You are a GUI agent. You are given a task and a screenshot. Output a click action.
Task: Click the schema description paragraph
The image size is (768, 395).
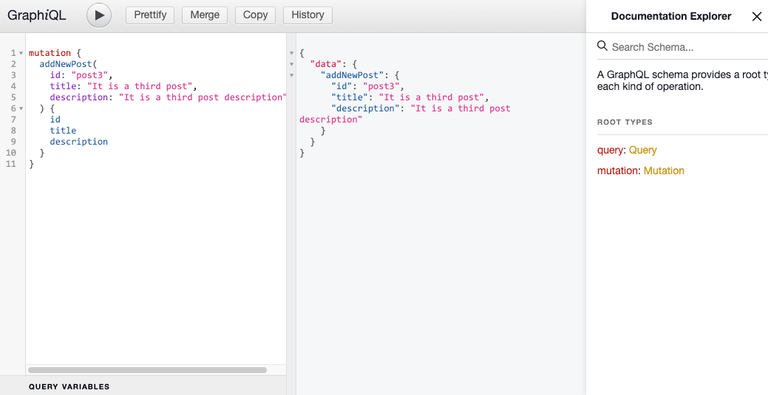coord(682,81)
